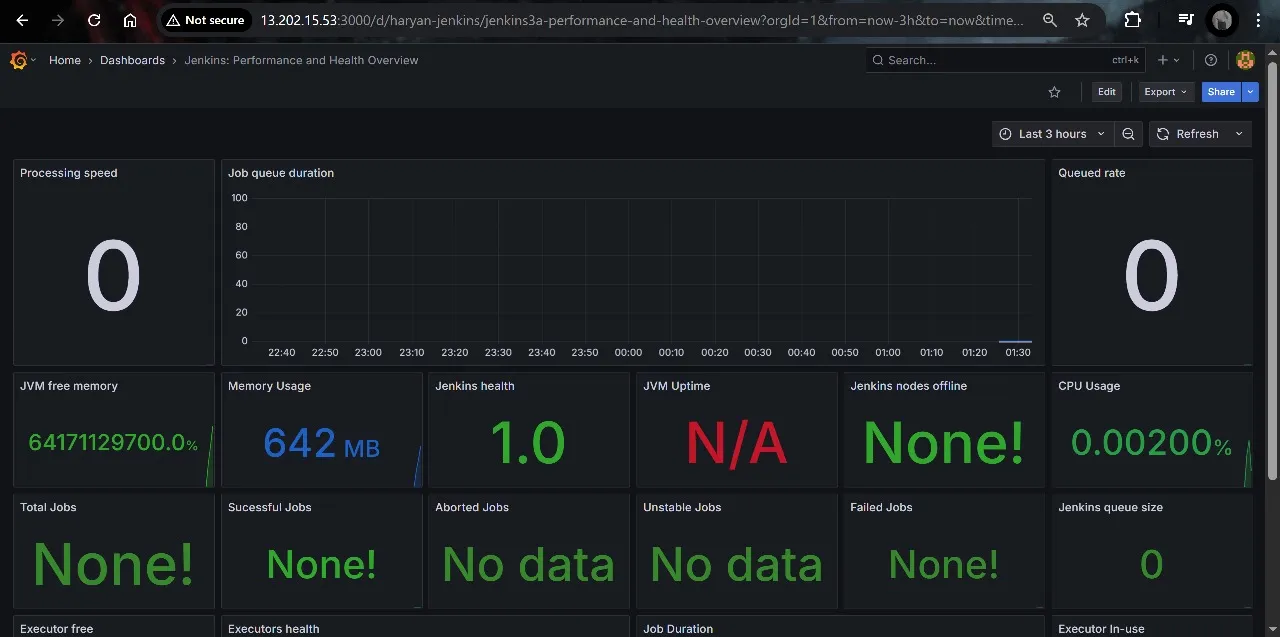The image size is (1280, 637).
Task: Click the browser URL address field
Action: (x=643, y=20)
